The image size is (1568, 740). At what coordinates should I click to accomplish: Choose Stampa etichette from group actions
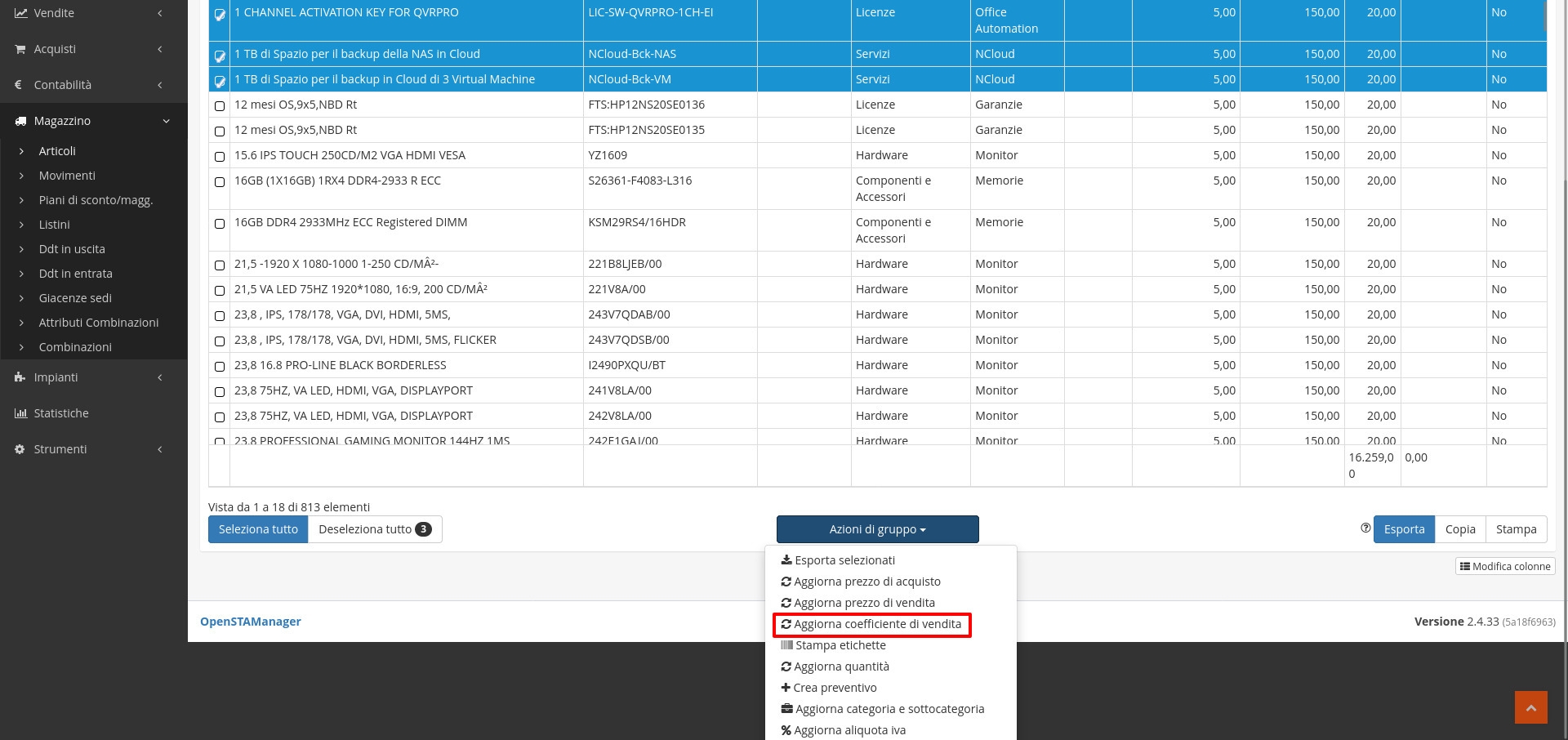[840, 645]
